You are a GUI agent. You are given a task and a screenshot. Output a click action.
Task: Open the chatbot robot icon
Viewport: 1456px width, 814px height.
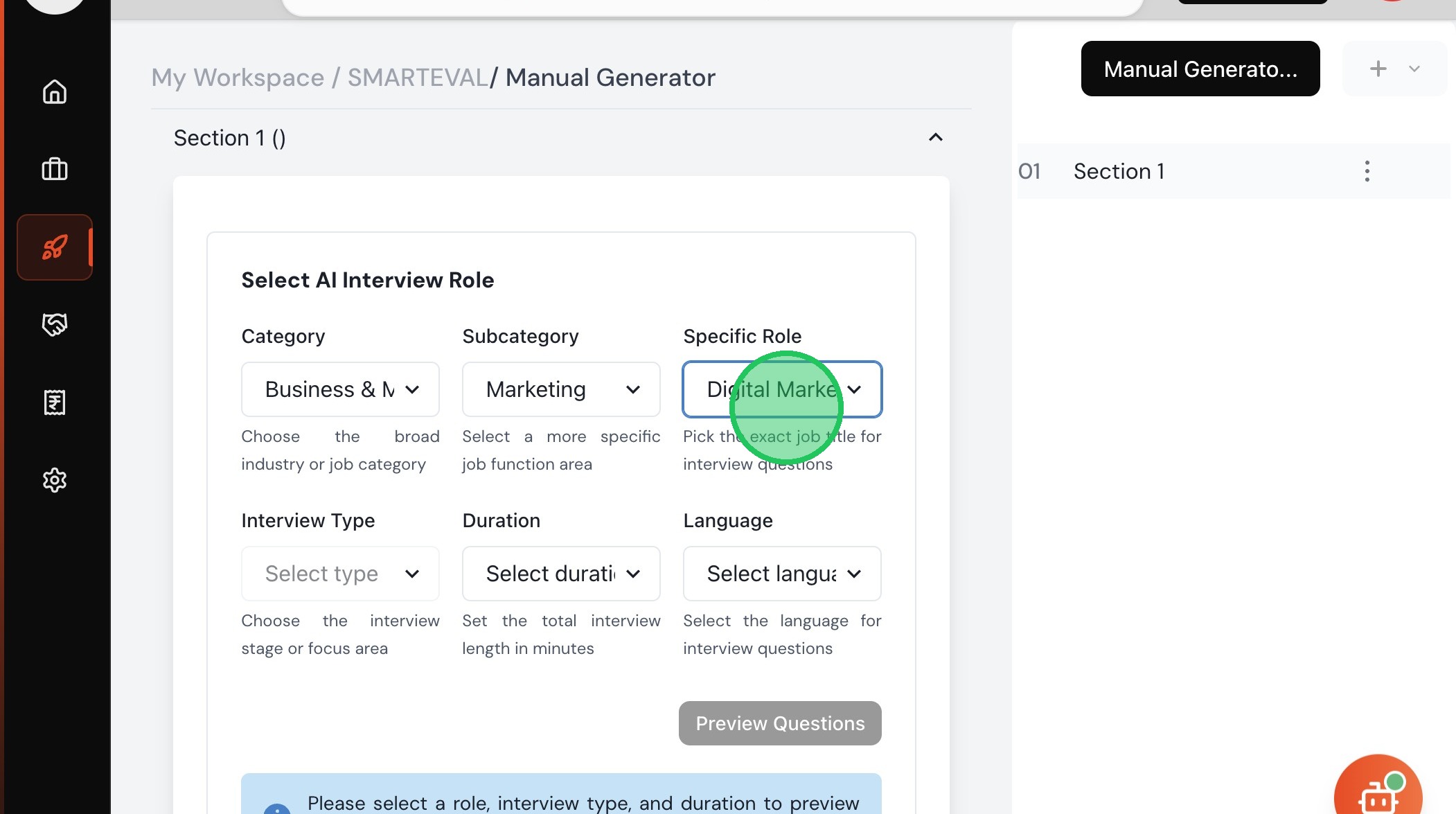[1377, 794]
